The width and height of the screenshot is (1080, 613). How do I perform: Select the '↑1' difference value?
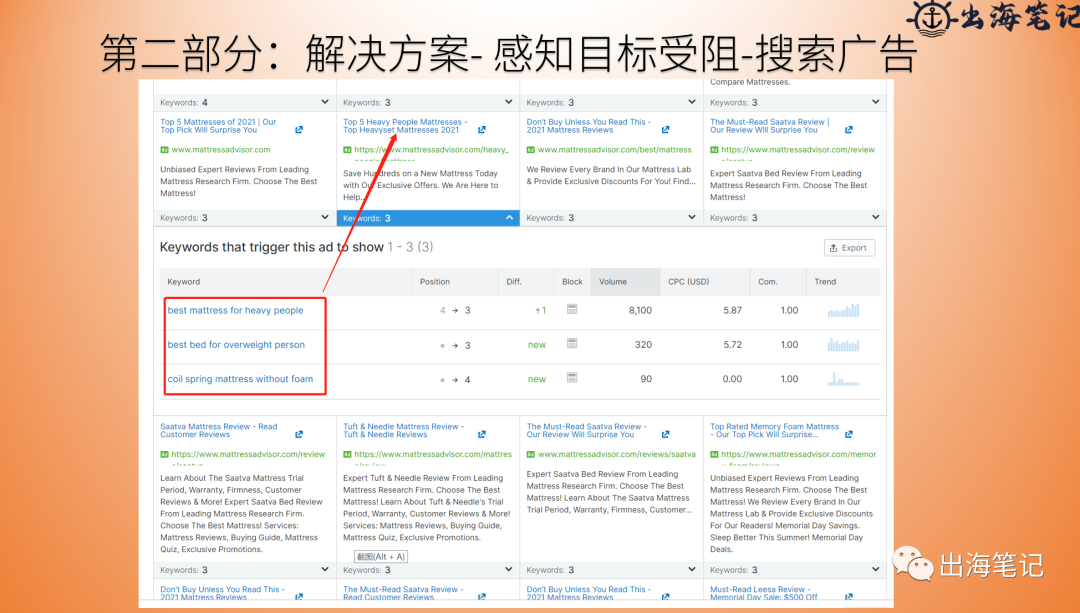541,311
